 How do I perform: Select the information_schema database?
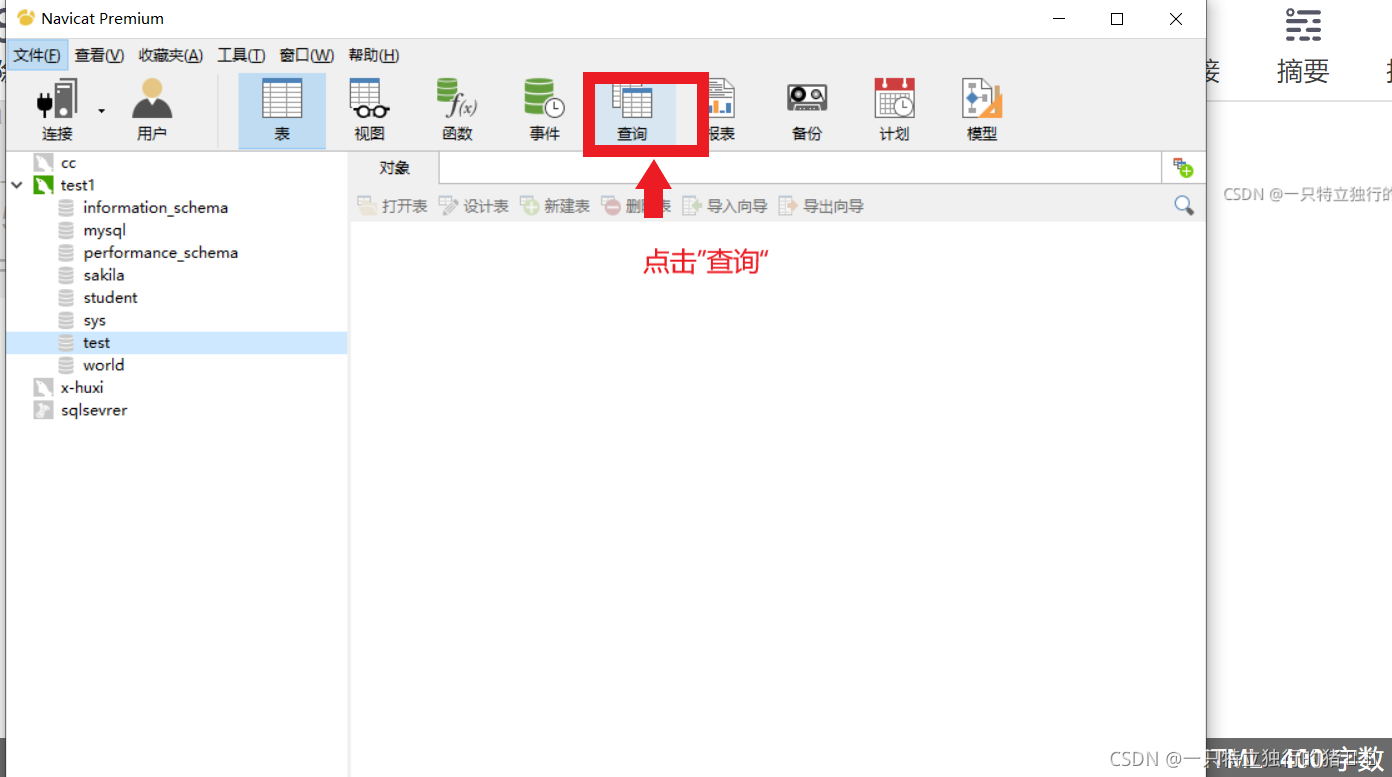156,208
